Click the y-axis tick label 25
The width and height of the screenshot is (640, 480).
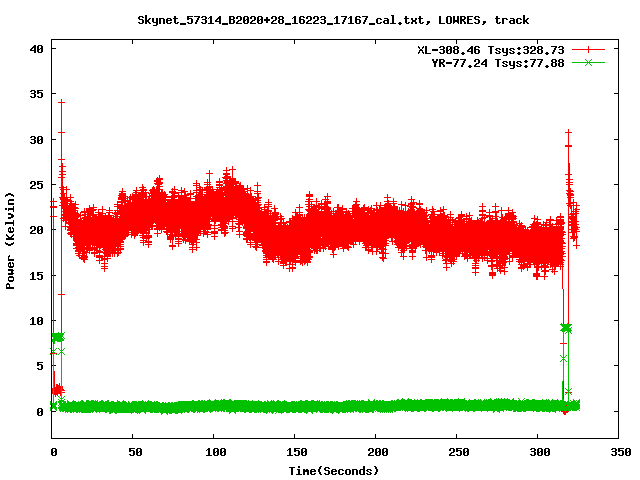(36, 185)
